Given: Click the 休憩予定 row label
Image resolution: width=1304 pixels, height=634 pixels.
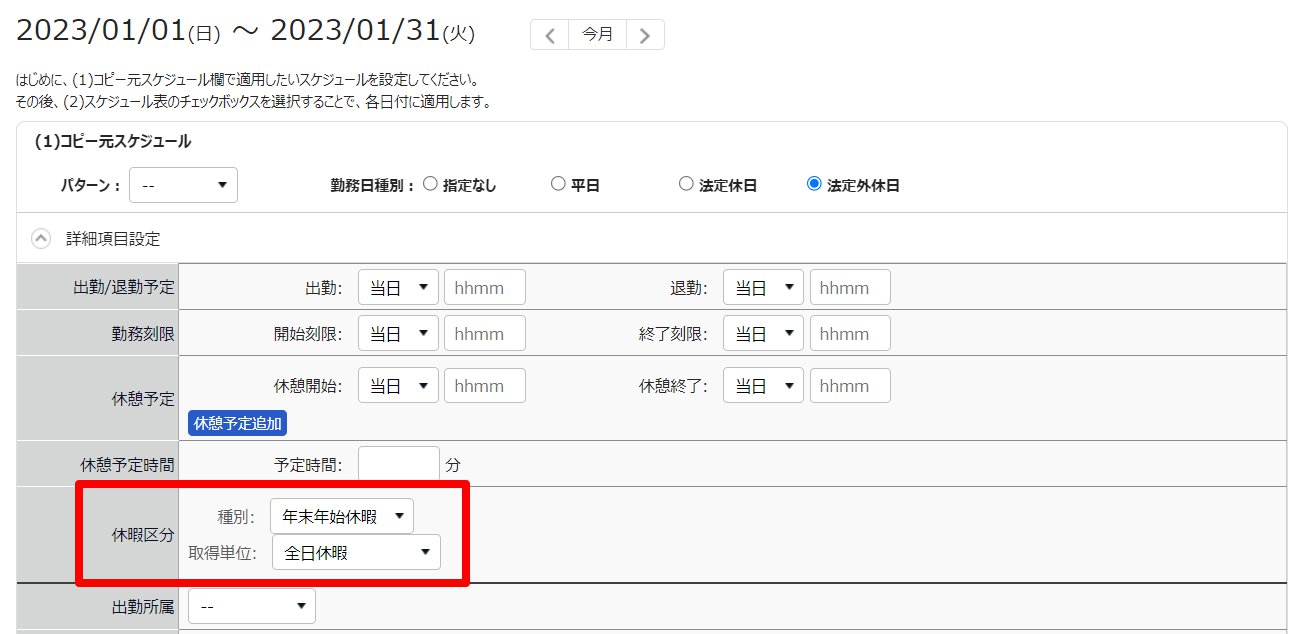Looking at the screenshot, I should [x=143, y=398].
